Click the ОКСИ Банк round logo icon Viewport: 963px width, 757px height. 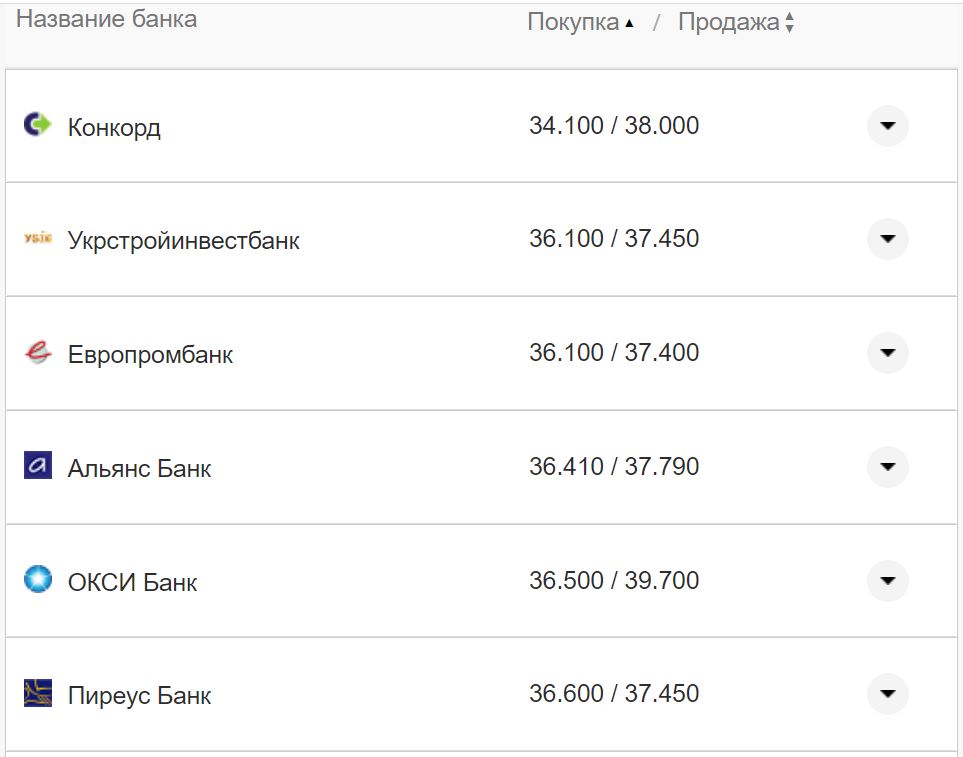[x=38, y=580]
